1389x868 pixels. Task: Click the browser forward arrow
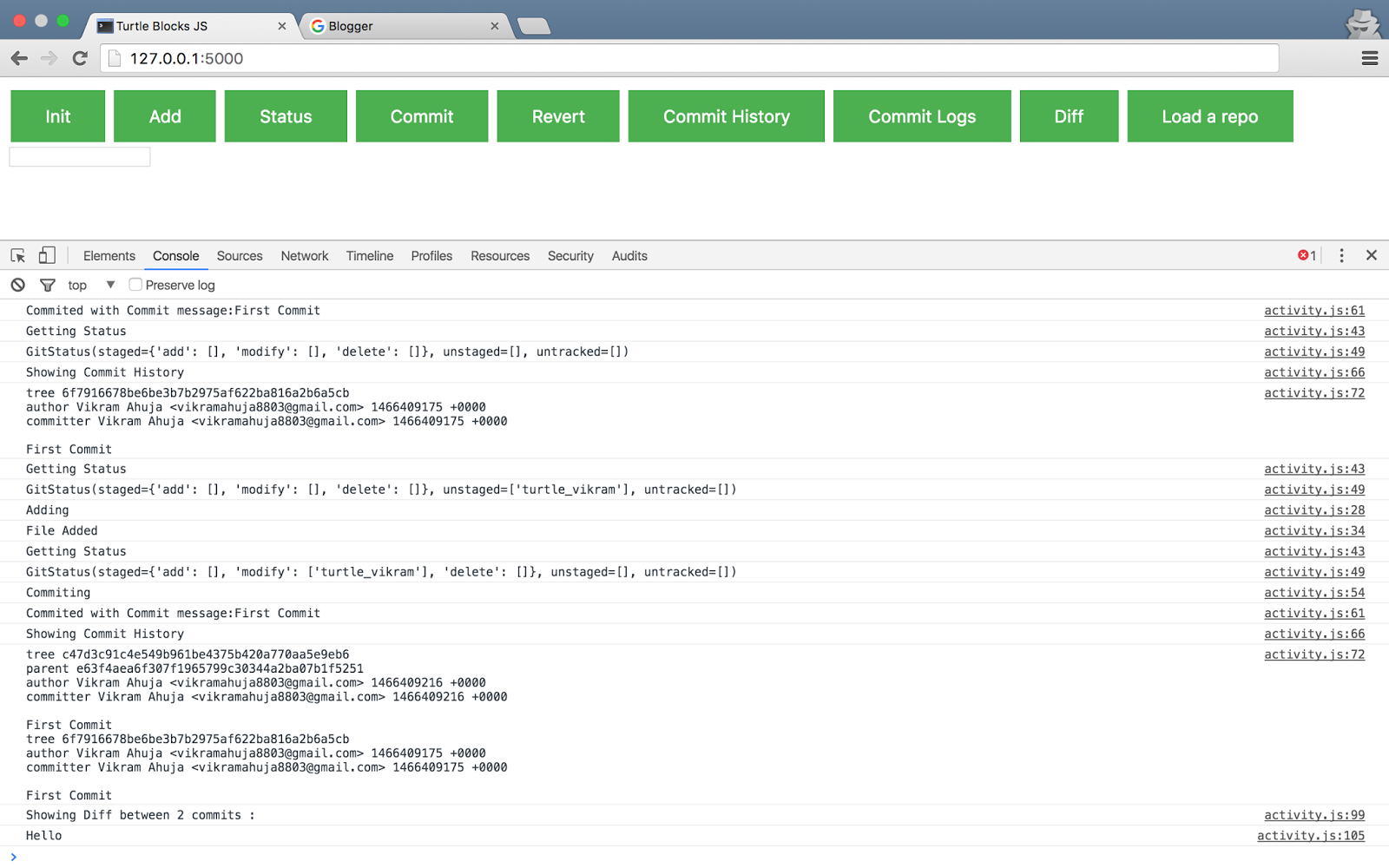click(49, 58)
